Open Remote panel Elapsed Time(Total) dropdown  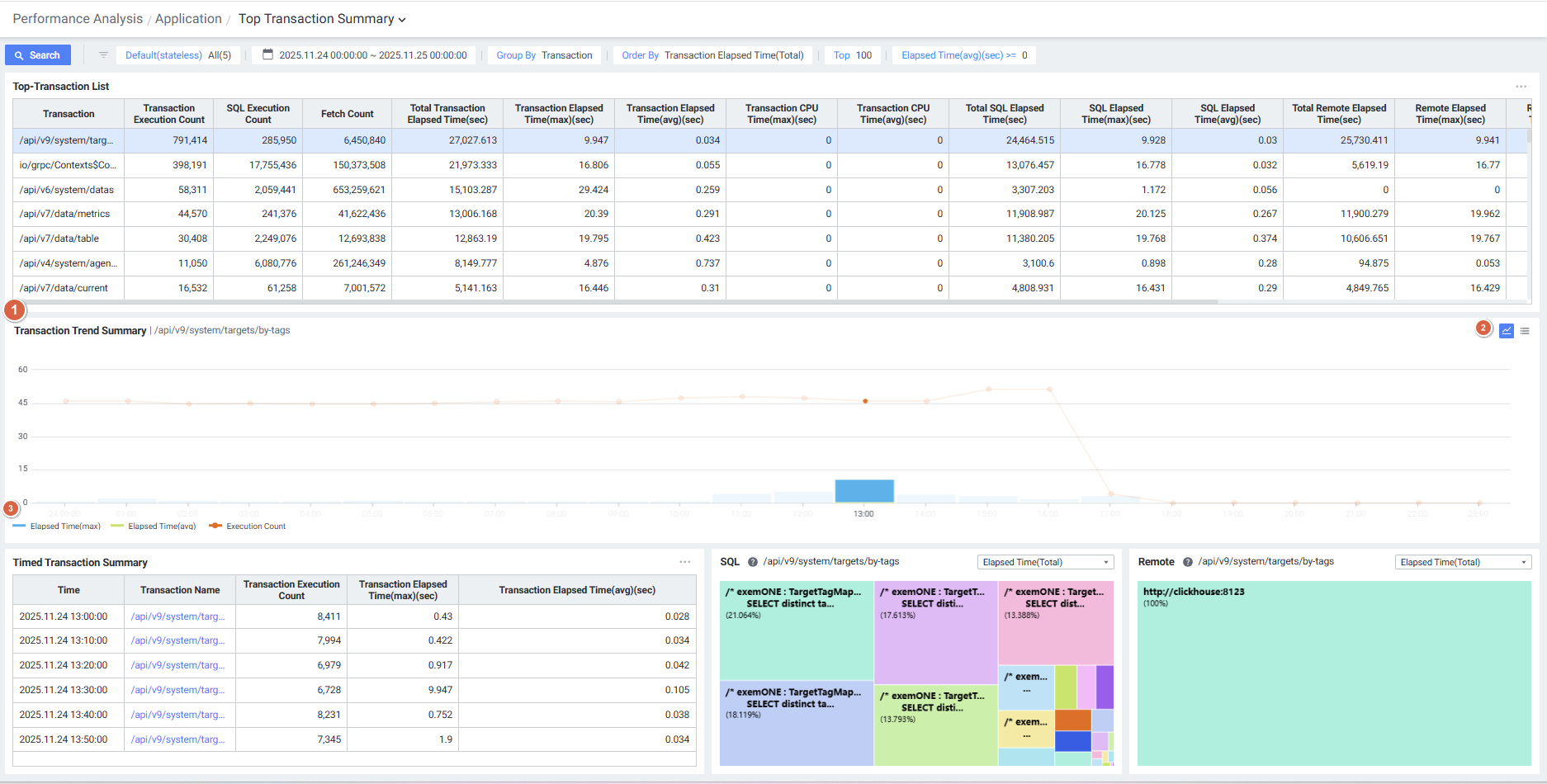1463,562
